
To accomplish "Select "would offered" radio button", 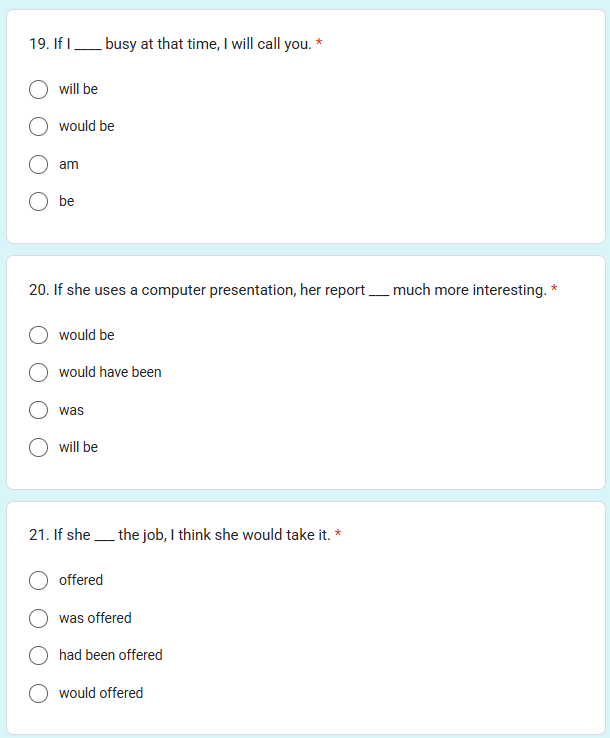I will pyautogui.click(x=38, y=693).
